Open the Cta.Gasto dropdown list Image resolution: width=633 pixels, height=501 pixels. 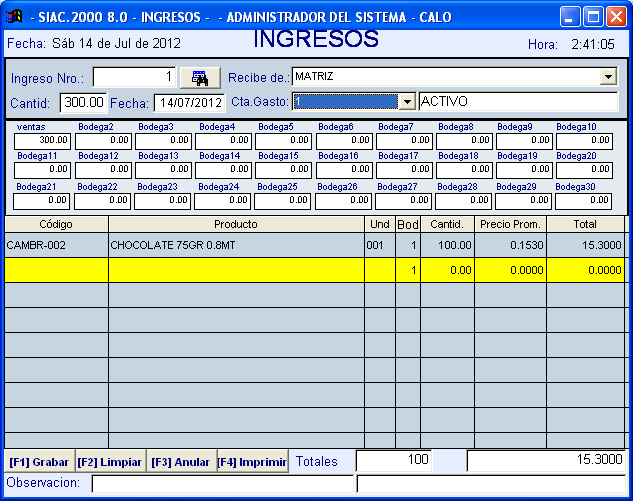(406, 102)
